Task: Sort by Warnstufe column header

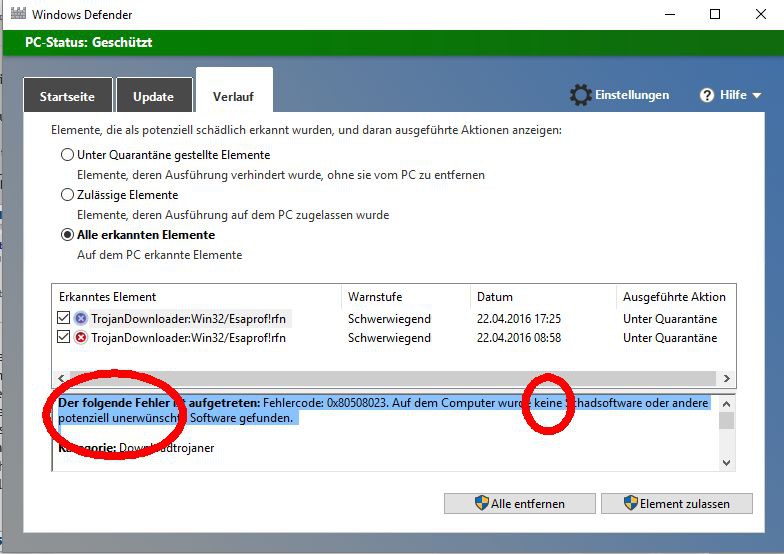Action: (406, 296)
